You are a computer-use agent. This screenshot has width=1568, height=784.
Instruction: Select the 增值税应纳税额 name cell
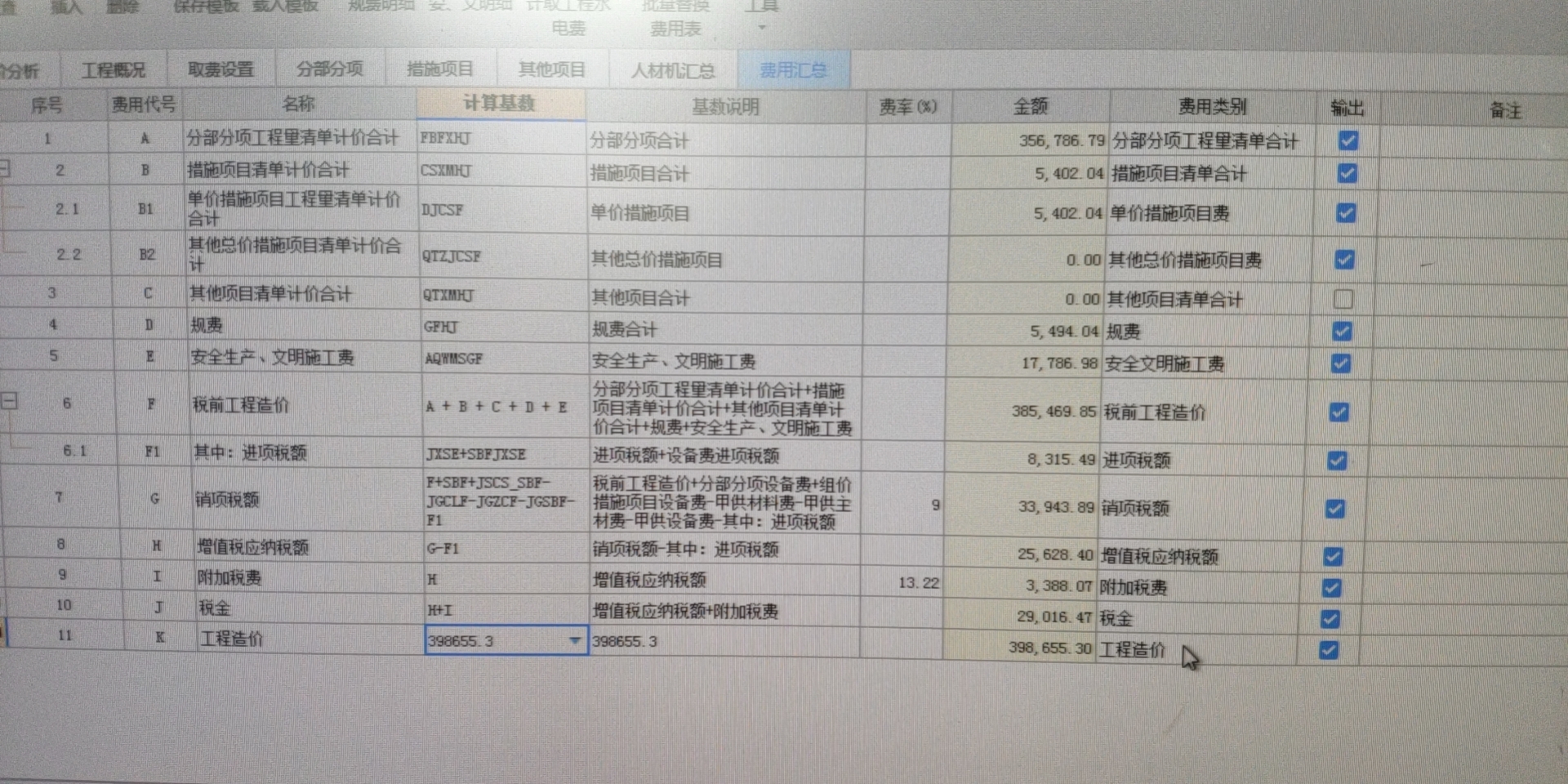coord(308,547)
